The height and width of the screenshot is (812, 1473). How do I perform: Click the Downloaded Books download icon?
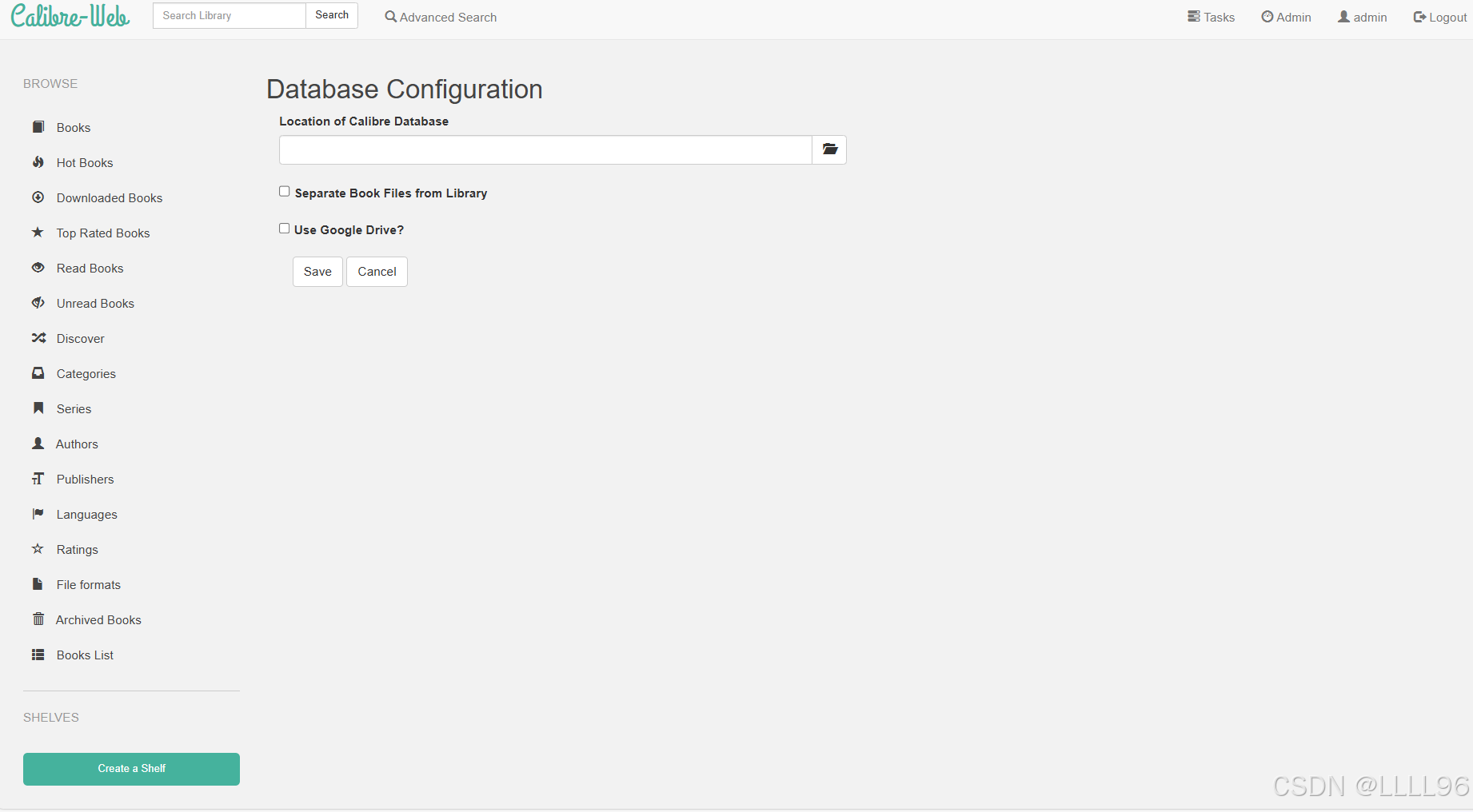click(x=38, y=197)
